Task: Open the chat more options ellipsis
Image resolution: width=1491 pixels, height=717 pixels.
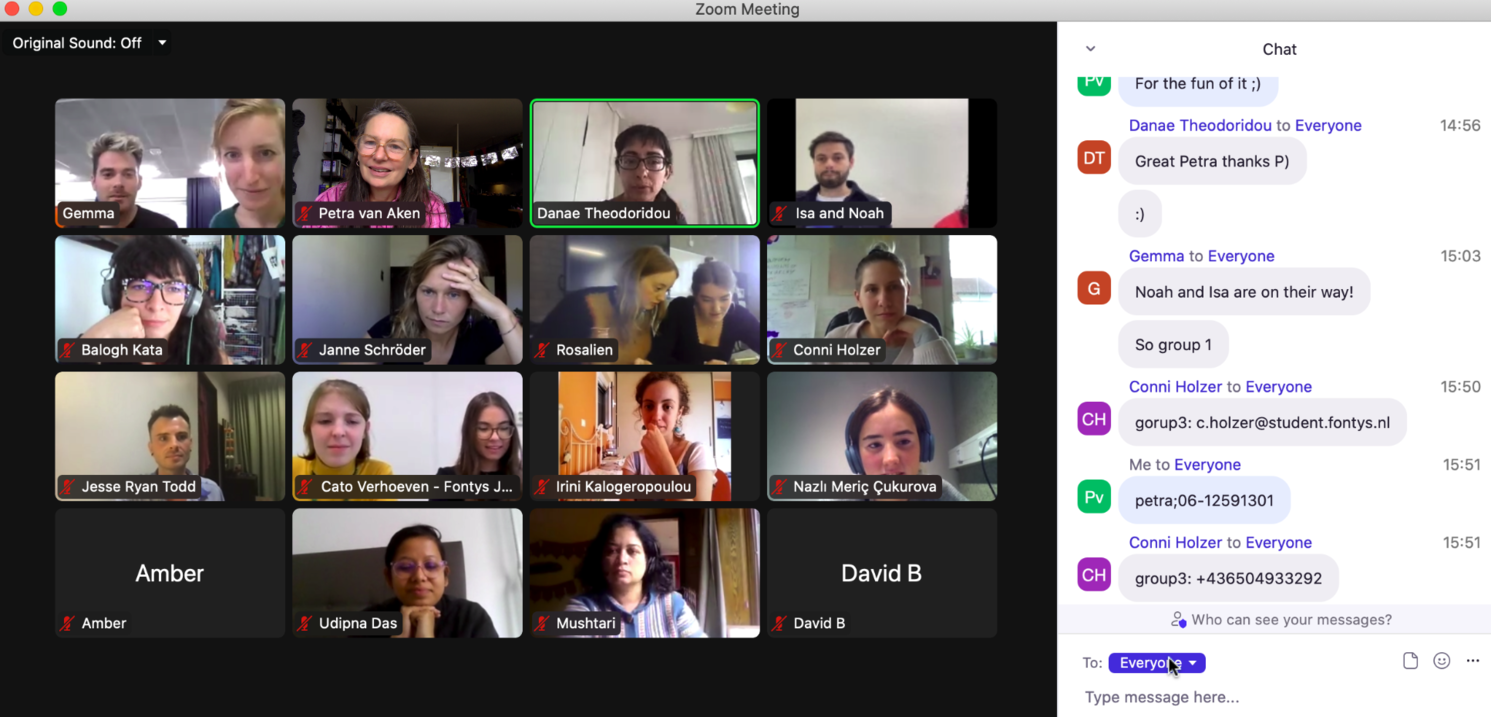Action: [x=1473, y=661]
